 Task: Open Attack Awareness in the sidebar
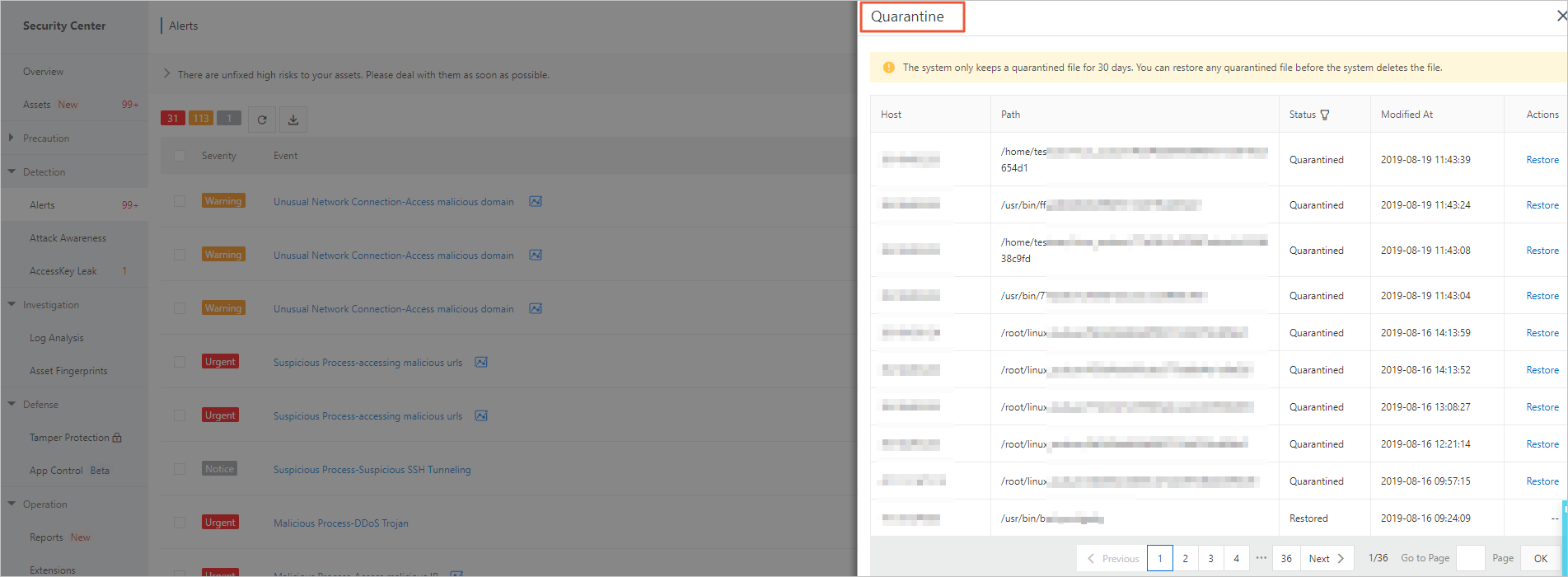(68, 238)
